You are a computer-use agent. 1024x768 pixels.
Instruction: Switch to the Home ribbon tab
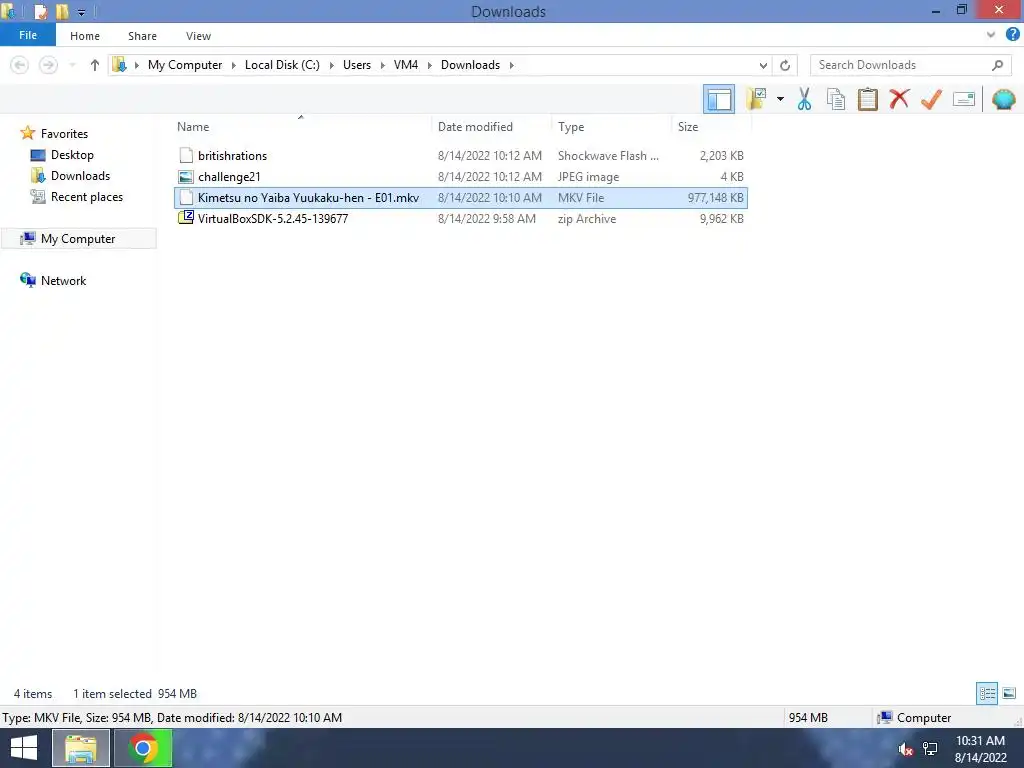click(85, 36)
